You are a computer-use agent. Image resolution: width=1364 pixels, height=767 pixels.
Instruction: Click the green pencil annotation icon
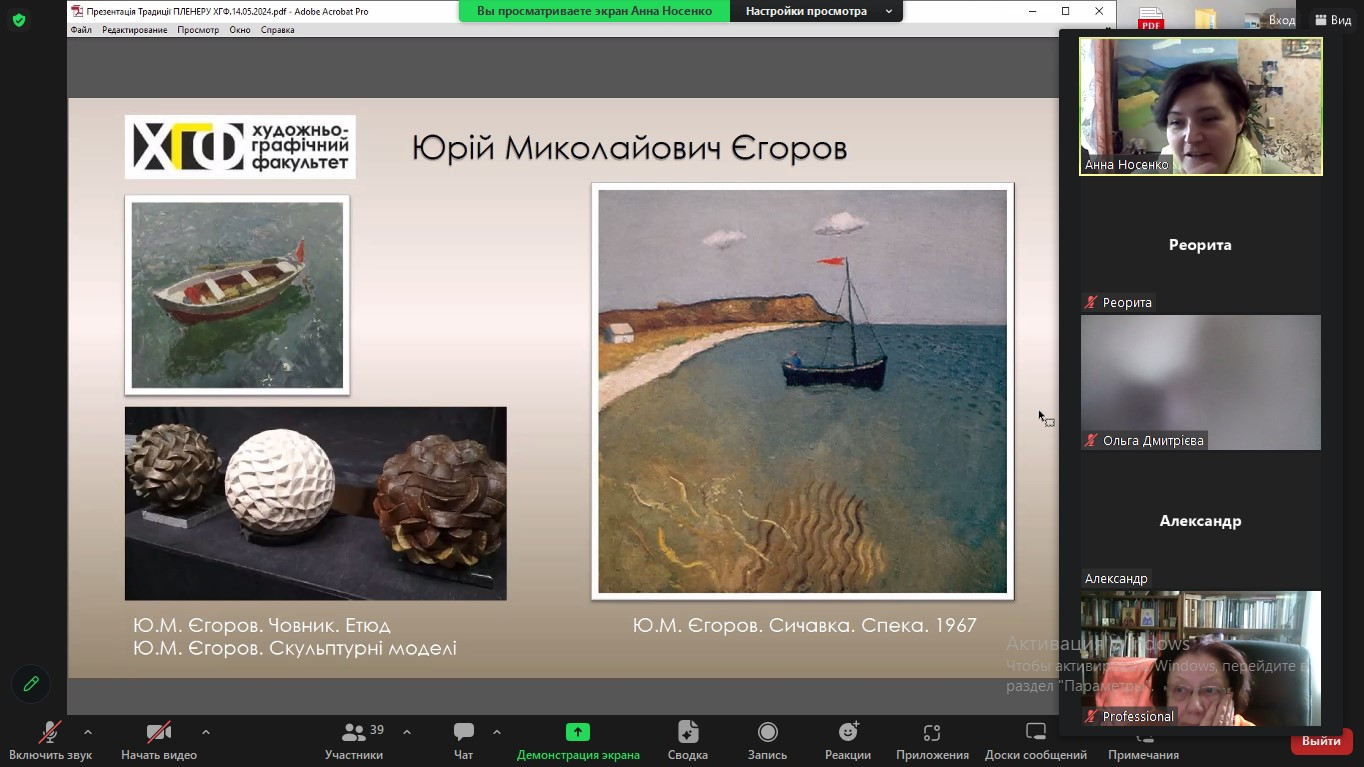tap(31, 684)
